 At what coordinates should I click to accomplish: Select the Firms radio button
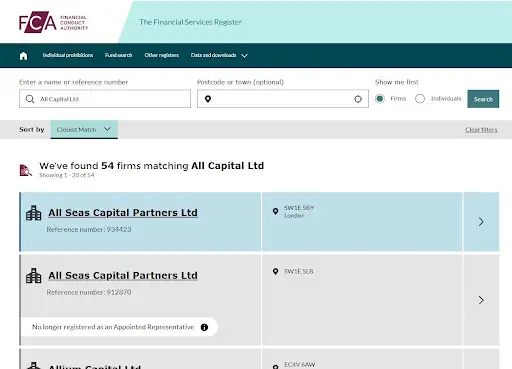(x=380, y=99)
